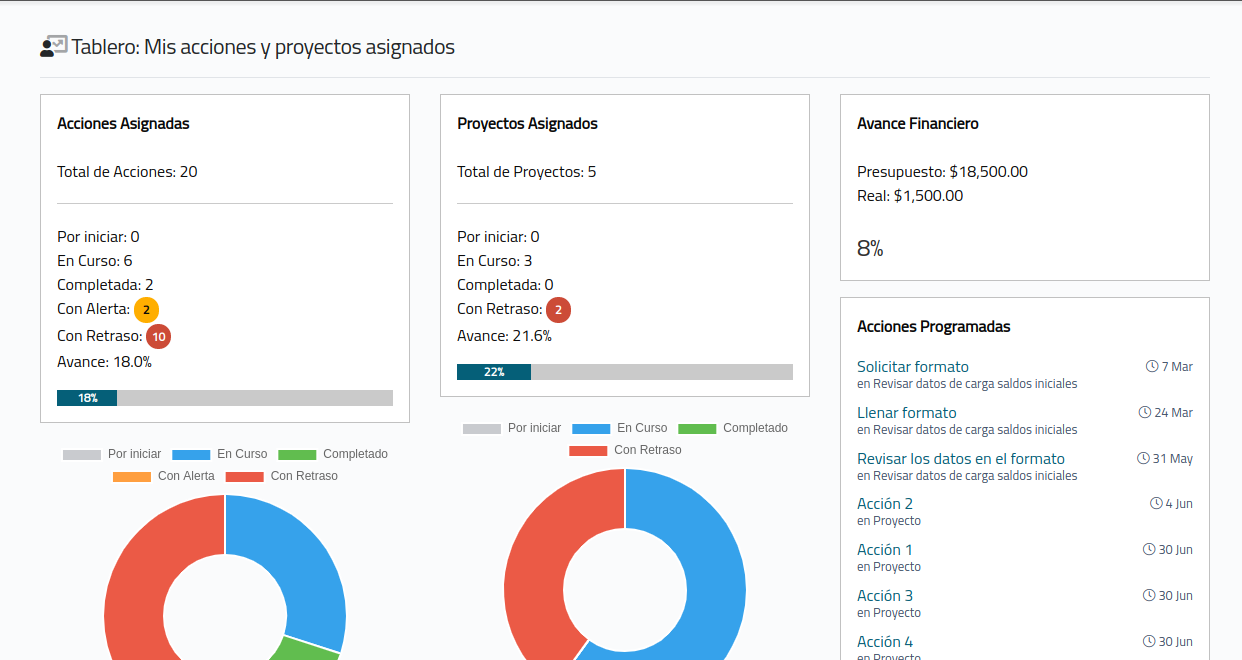Click the En Curso: 3 text
Screen dimensions: 1242x660
[495, 261]
